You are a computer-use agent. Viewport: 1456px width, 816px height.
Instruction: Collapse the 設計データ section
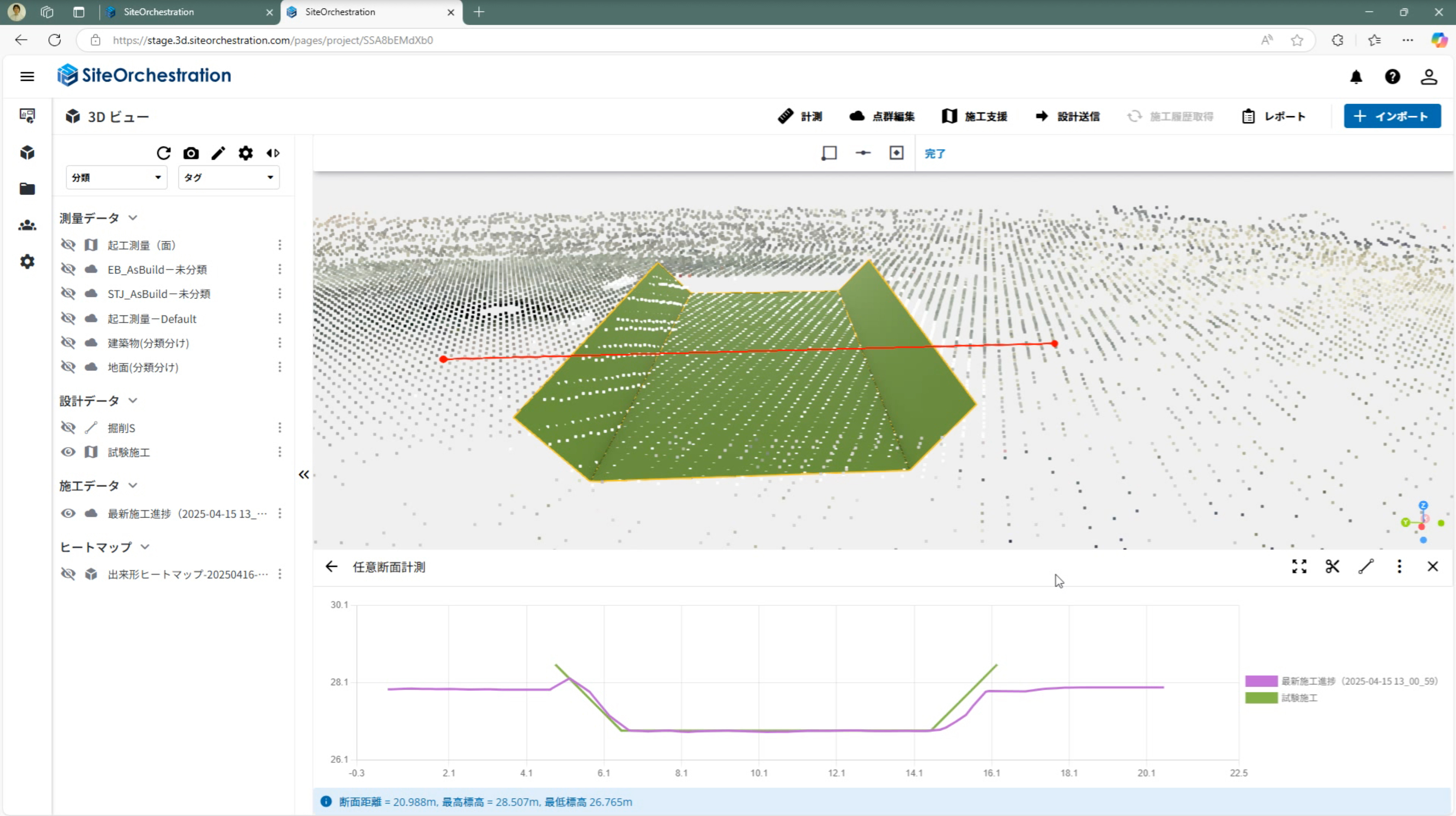tap(133, 400)
